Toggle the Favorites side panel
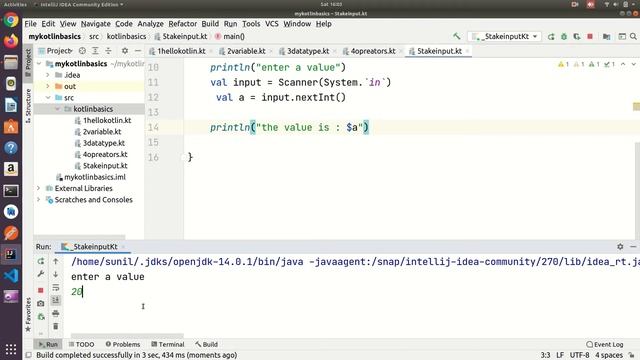640x360 pixels. 28,315
